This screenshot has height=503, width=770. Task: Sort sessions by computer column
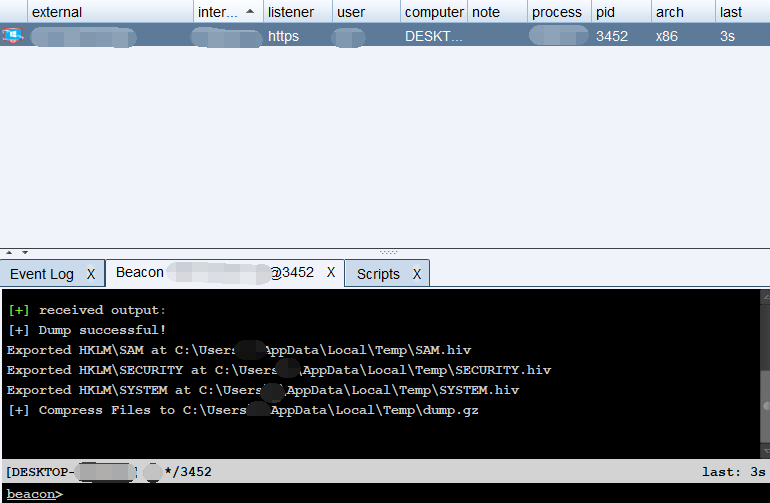pyautogui.click(x=434, y=12)
